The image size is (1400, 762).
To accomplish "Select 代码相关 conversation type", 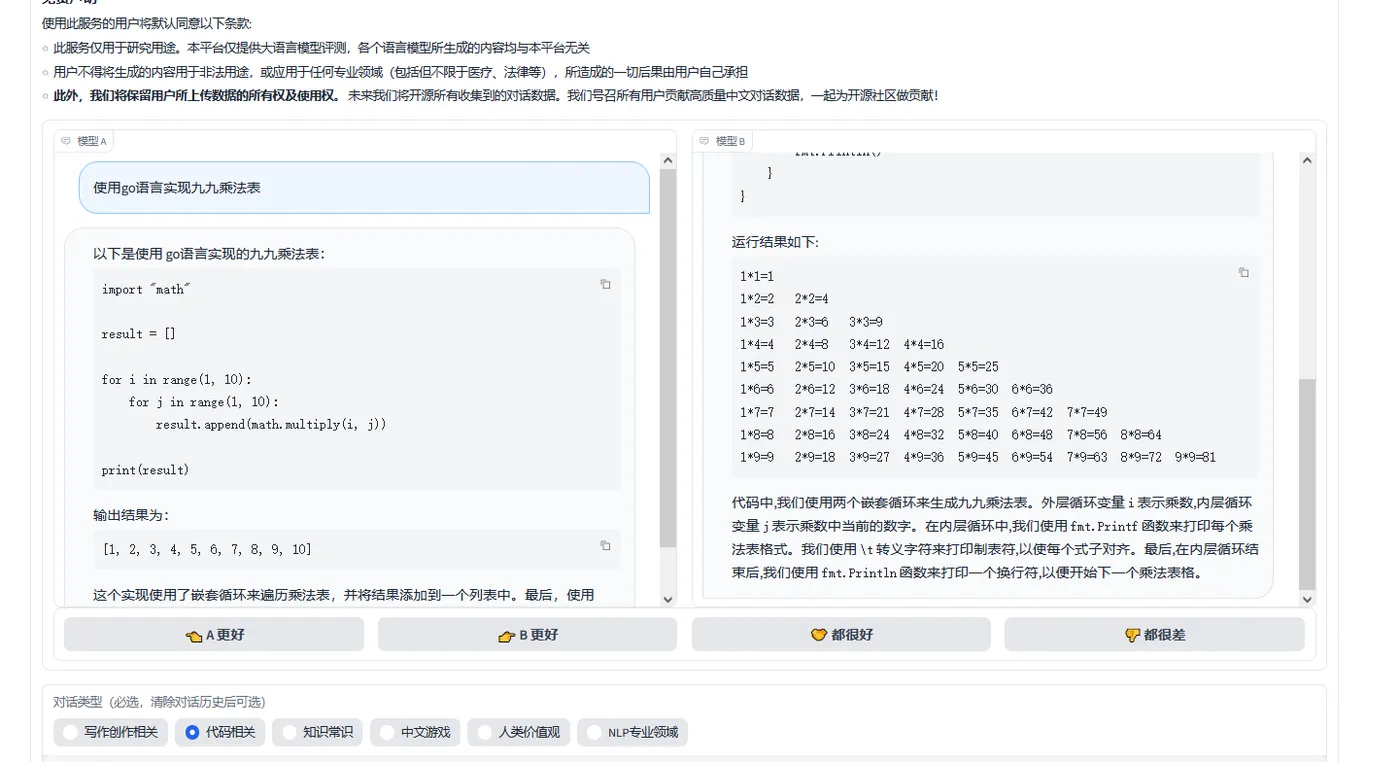I will pos(220,732).
